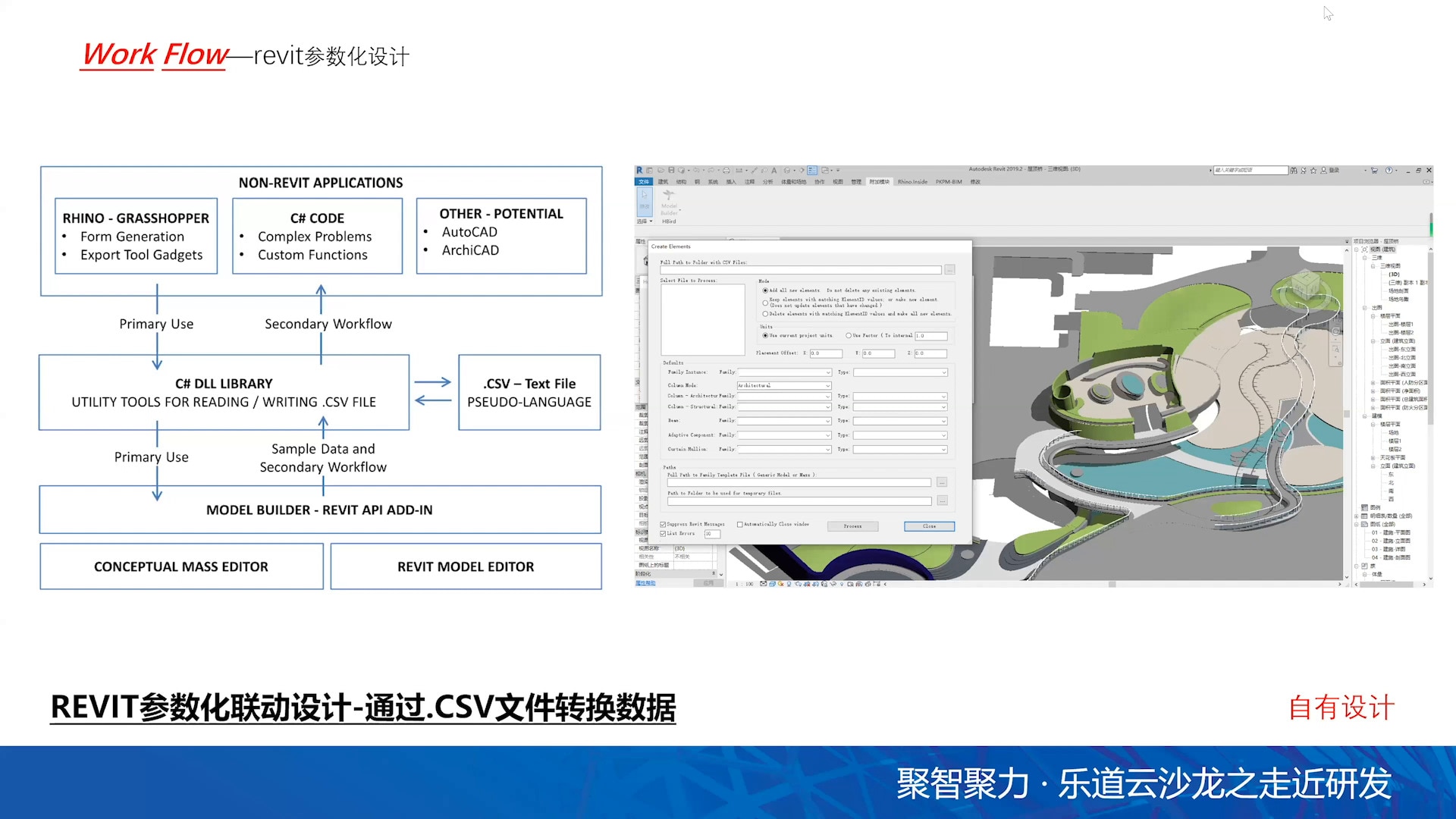Select 'Use Factor' radio option
1456x819 pixels.
click(x=849, y=335)
